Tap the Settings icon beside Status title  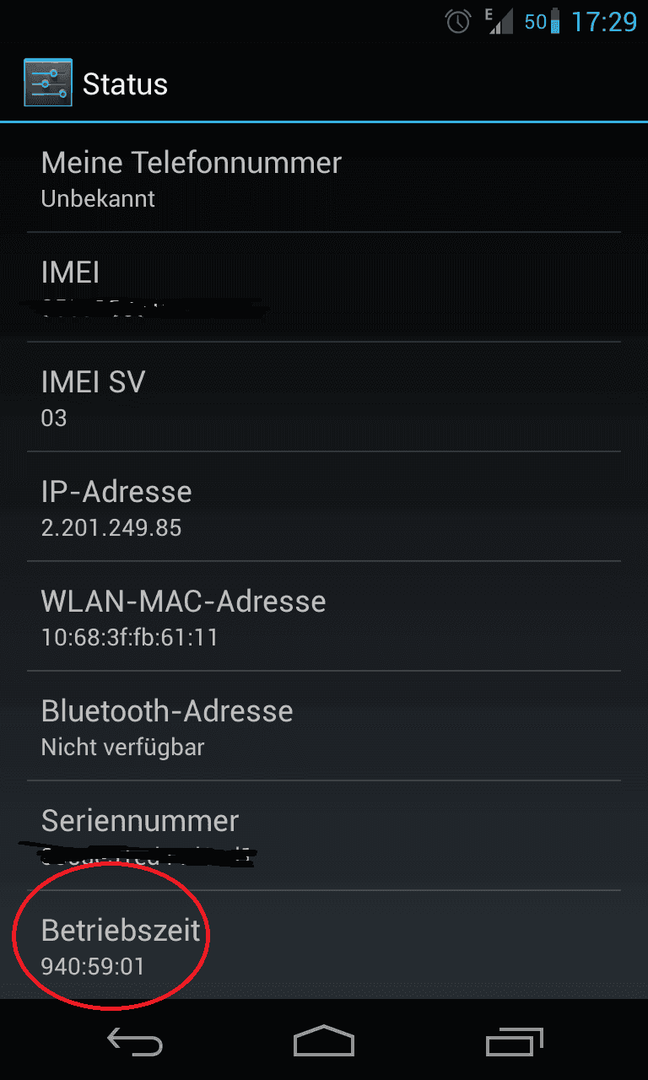tap(46, 83)
